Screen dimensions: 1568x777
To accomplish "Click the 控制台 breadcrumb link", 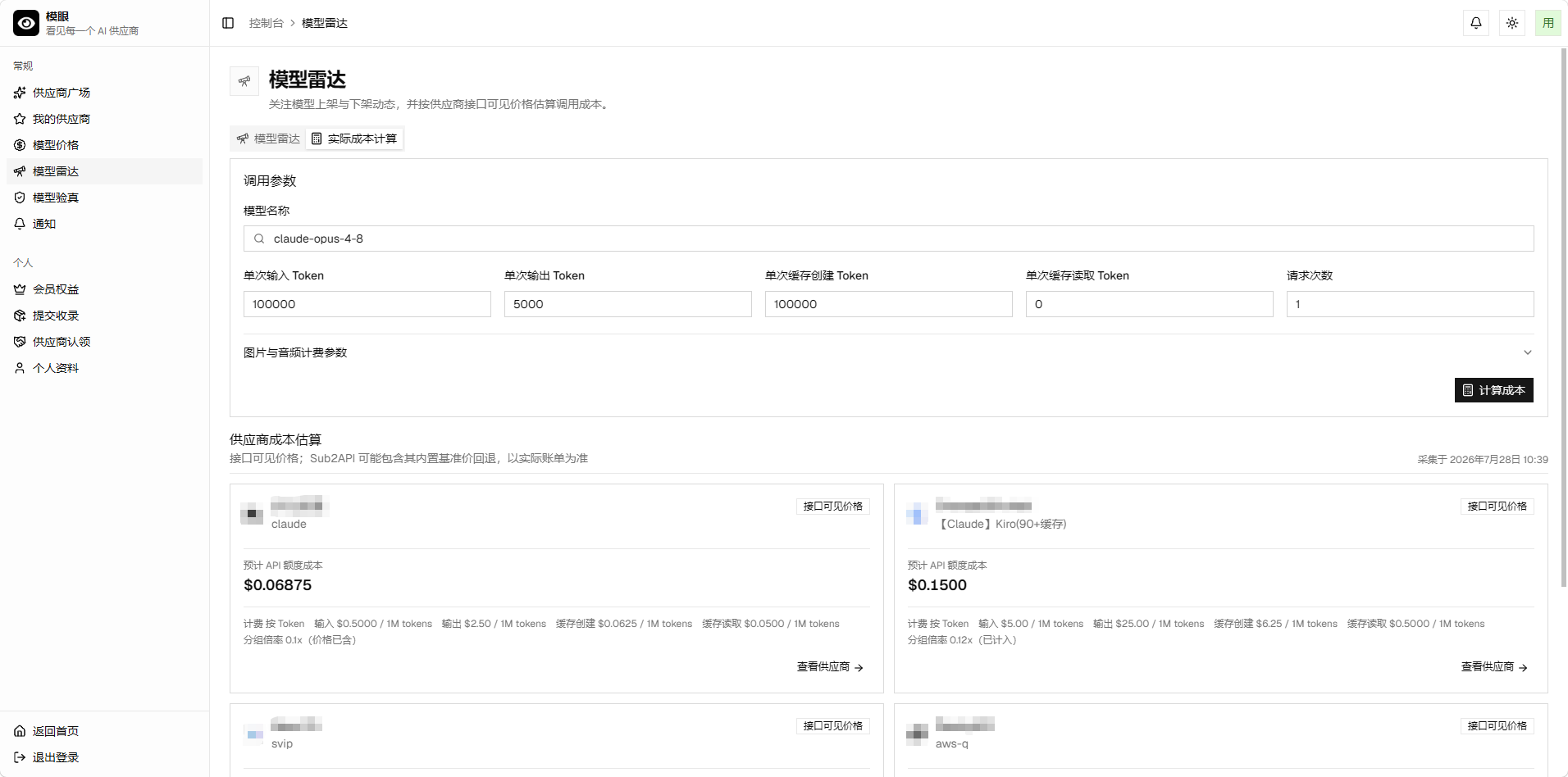I will [x=267, y=23].
